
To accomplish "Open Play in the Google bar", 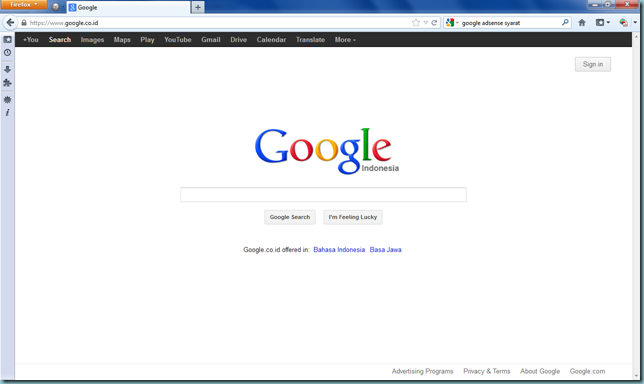I will point(147,40).
